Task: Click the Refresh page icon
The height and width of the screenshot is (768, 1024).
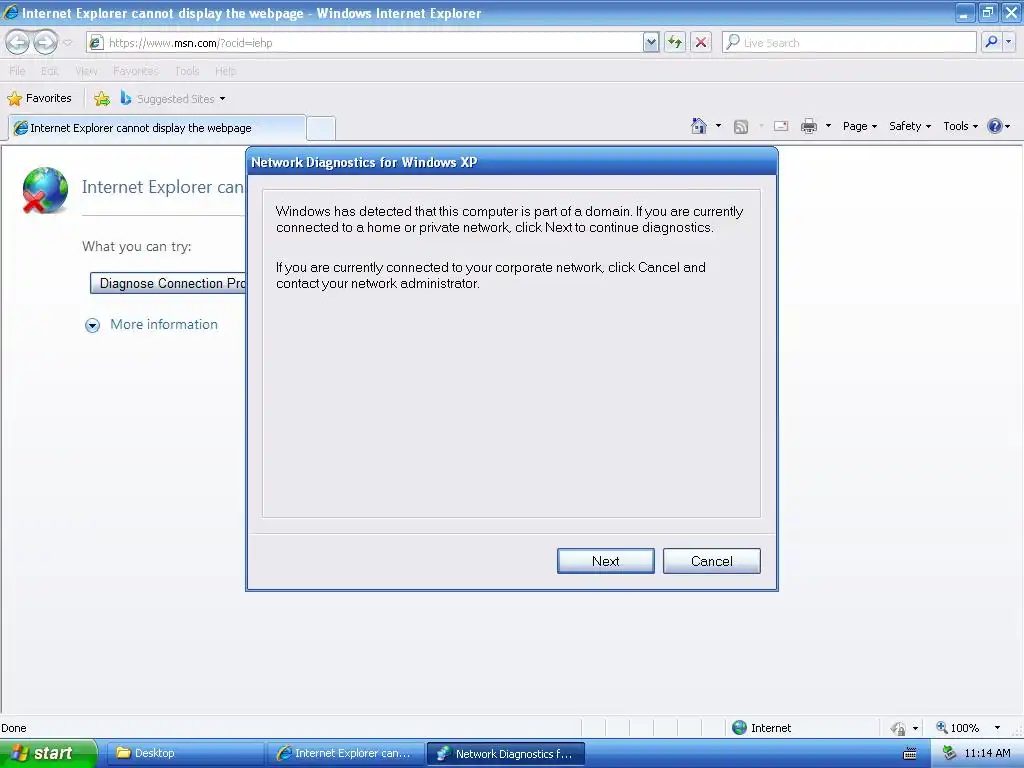Action: click(675, 43)
